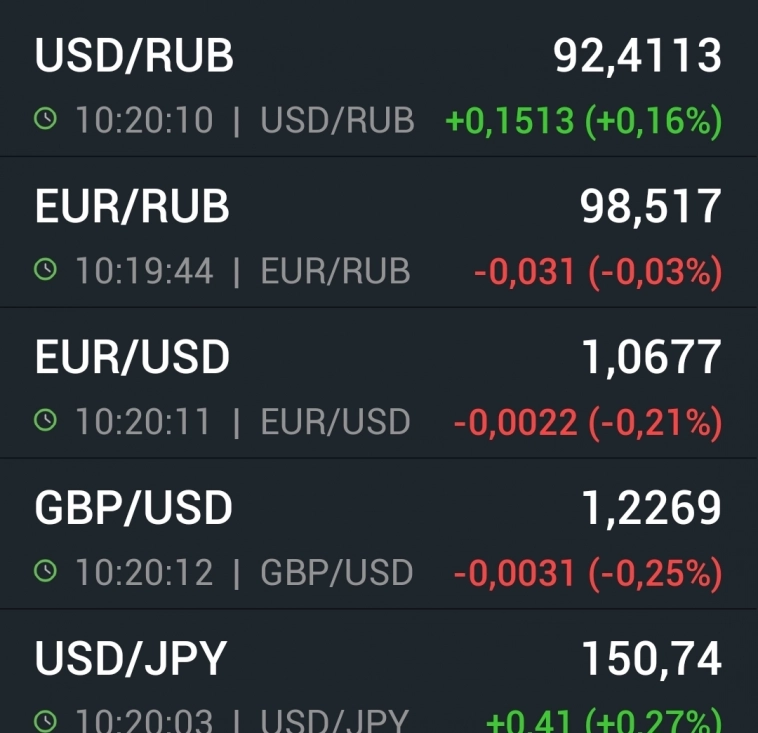Click the clock icon beside USD/RUB timestamp
The image size is (758, 733).
(x=45, y=120)
